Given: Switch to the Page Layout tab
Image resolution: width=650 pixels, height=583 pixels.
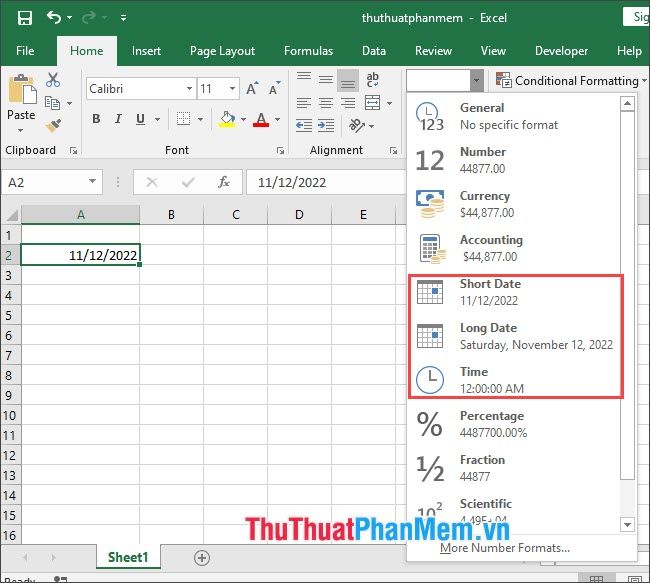Looking at the screenshot, I should [x=222, y=51].
